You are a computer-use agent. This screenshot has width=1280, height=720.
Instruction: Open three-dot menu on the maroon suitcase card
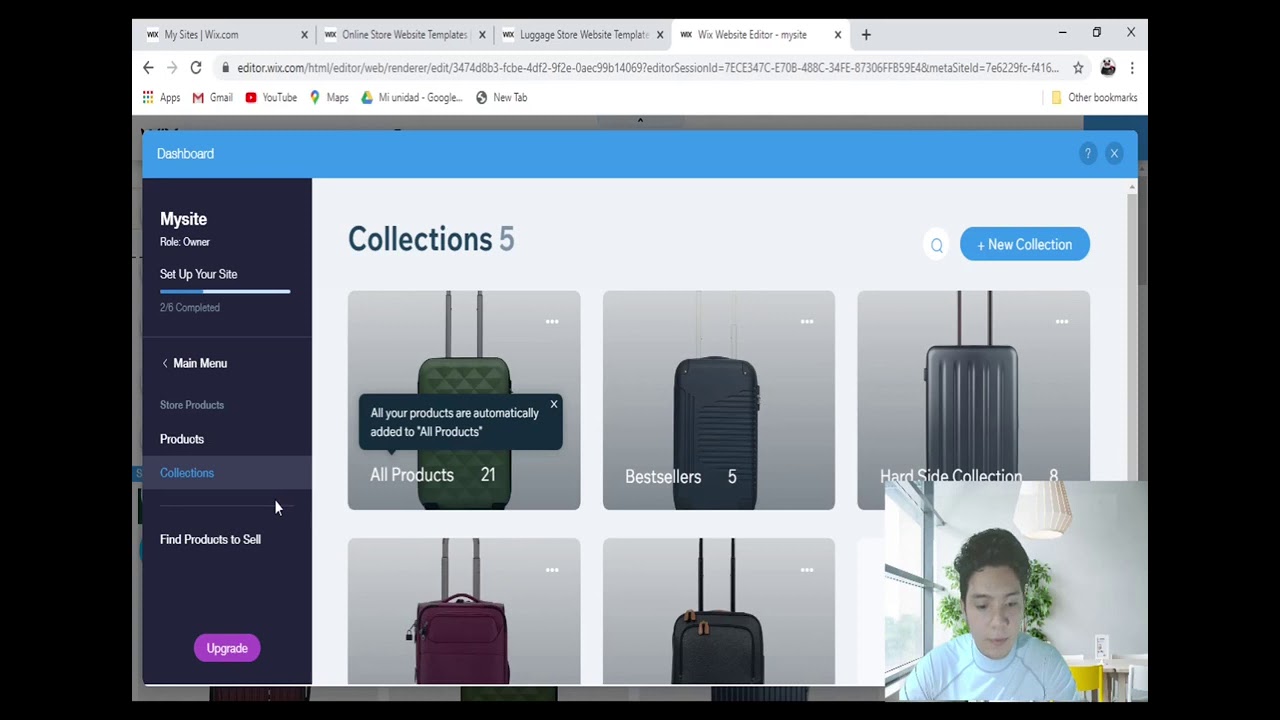coord(552,570)
